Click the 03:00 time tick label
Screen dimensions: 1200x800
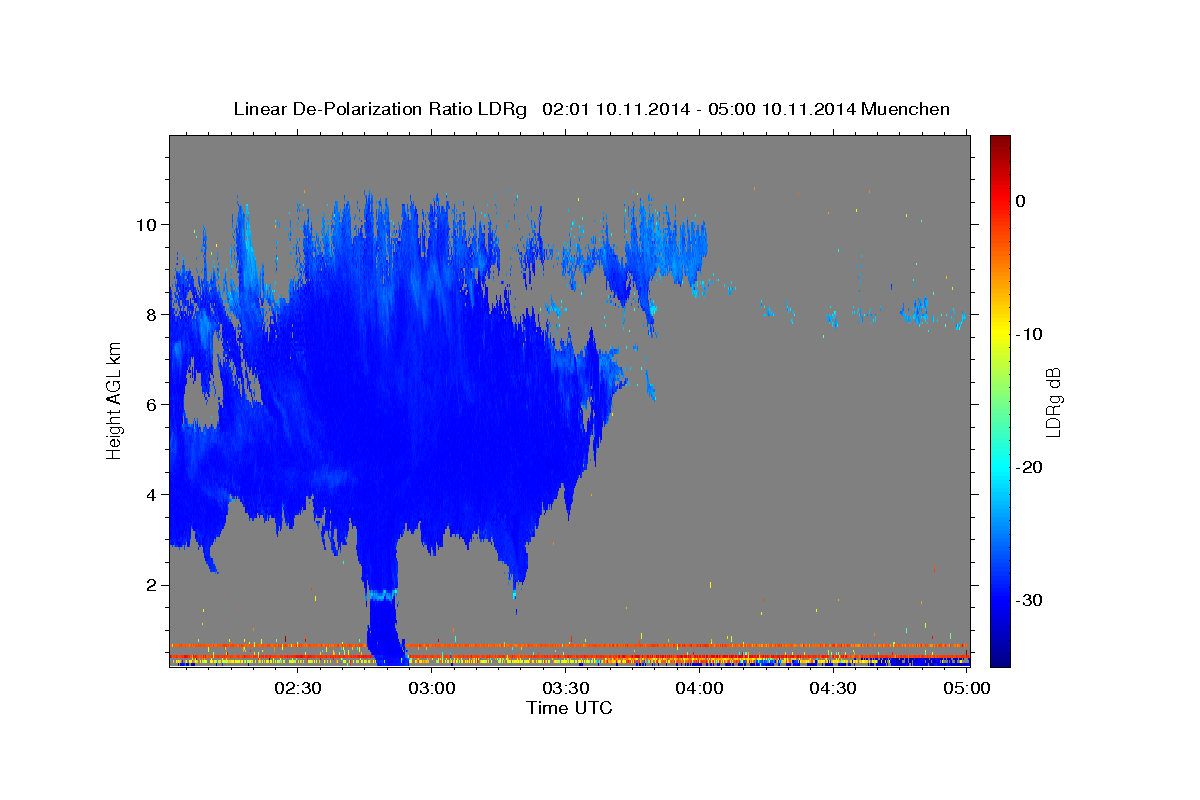[x=431, y=688]
